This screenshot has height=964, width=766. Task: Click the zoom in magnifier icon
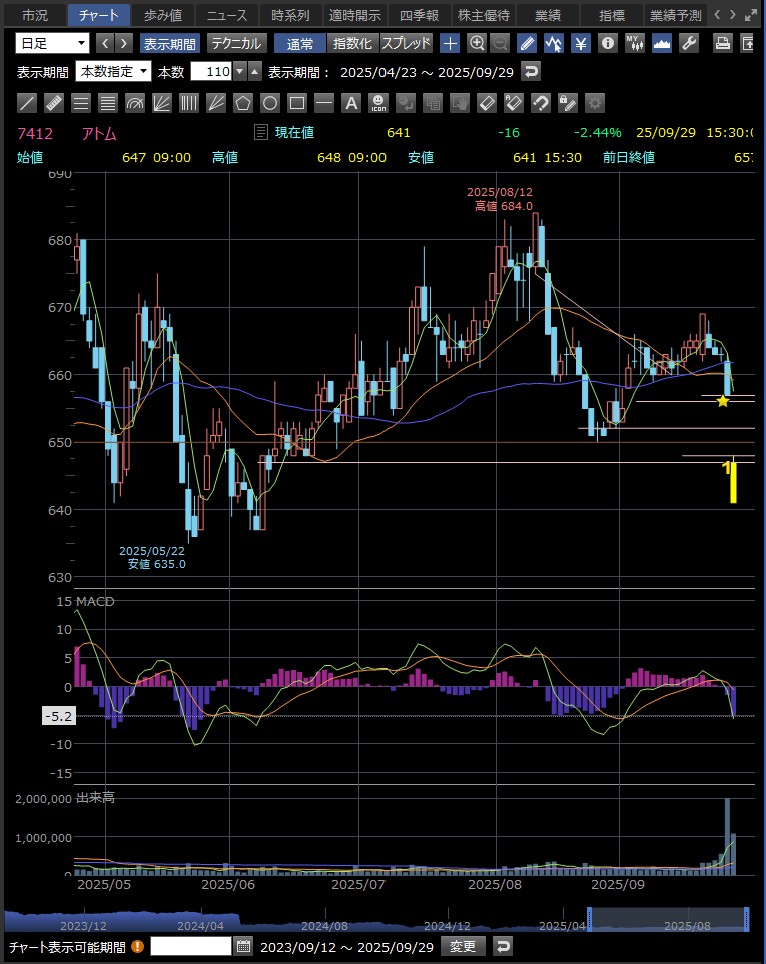pyautogui.click(x=477, y=43)
